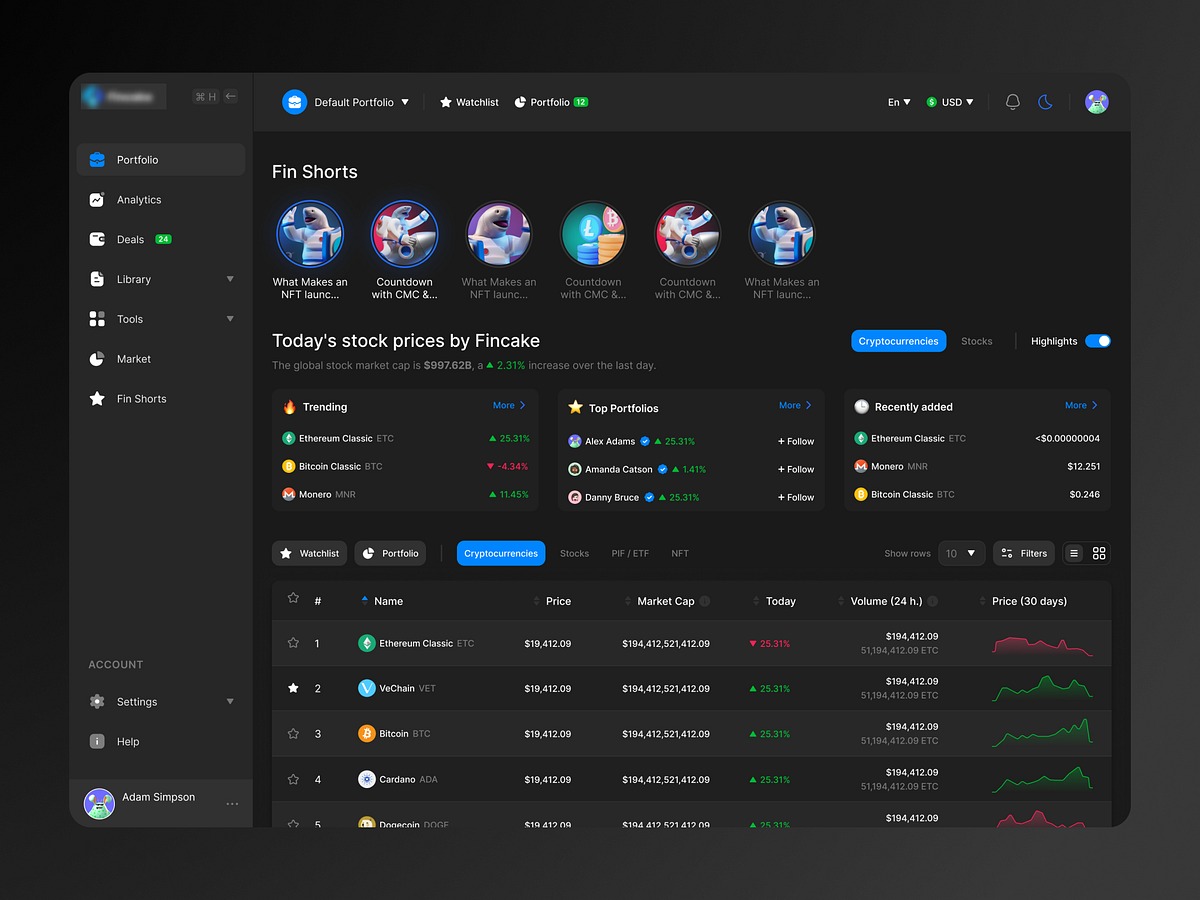Screen dimensions: 1200x900
Task: Open the Default Portfolio dropdown
Action: click(x=346, y=102)
